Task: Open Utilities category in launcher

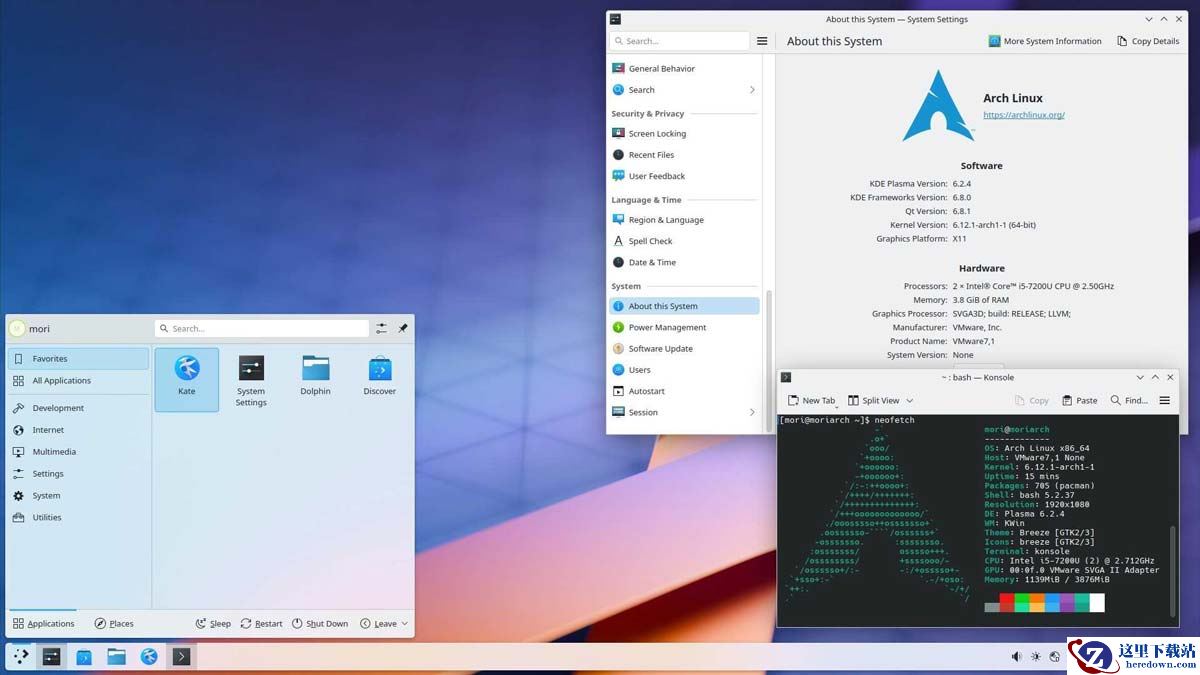Action: click(x=79, y=518)
